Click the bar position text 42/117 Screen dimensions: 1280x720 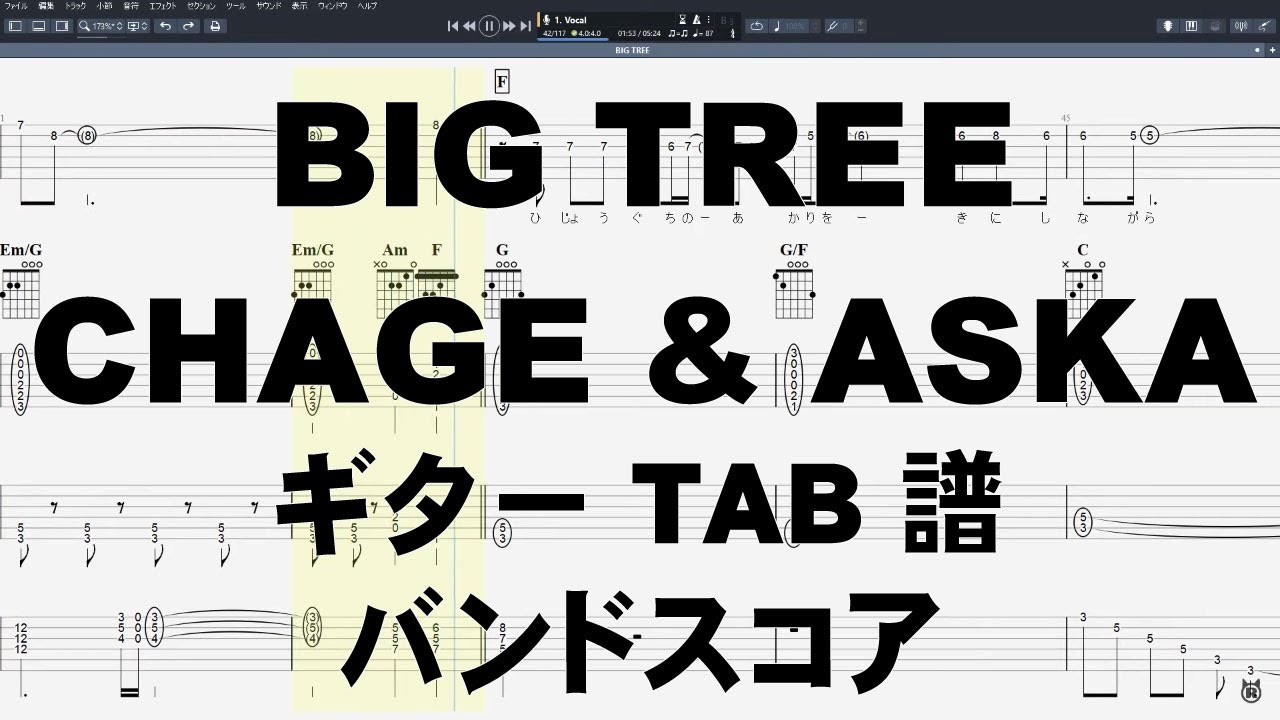click(x=553, y=34)
